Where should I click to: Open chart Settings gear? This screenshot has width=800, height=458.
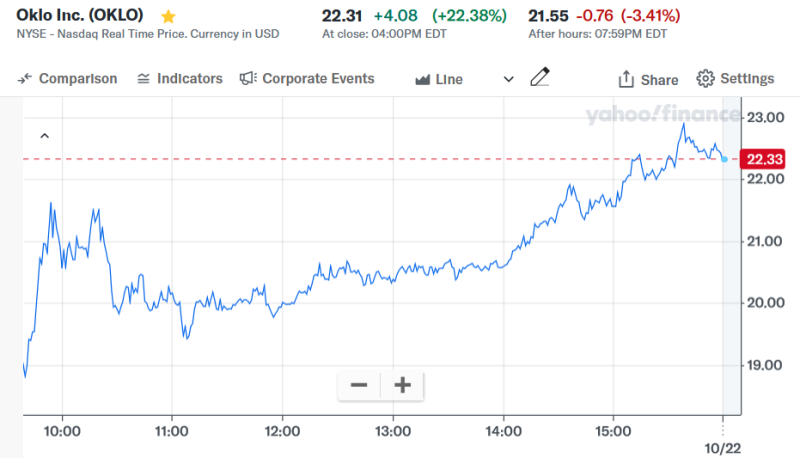point(705,78)
